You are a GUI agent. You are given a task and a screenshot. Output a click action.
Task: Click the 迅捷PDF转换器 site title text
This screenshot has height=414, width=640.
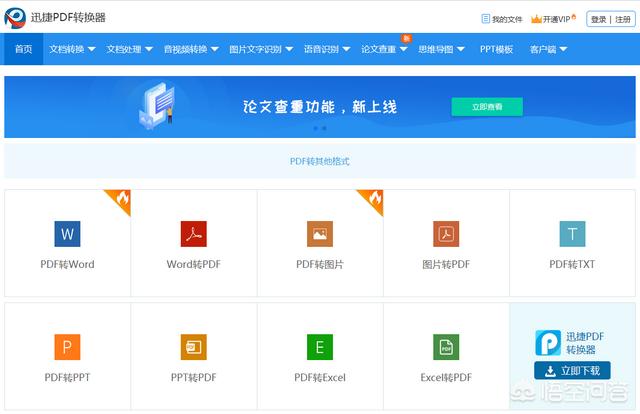coord(68,17)
